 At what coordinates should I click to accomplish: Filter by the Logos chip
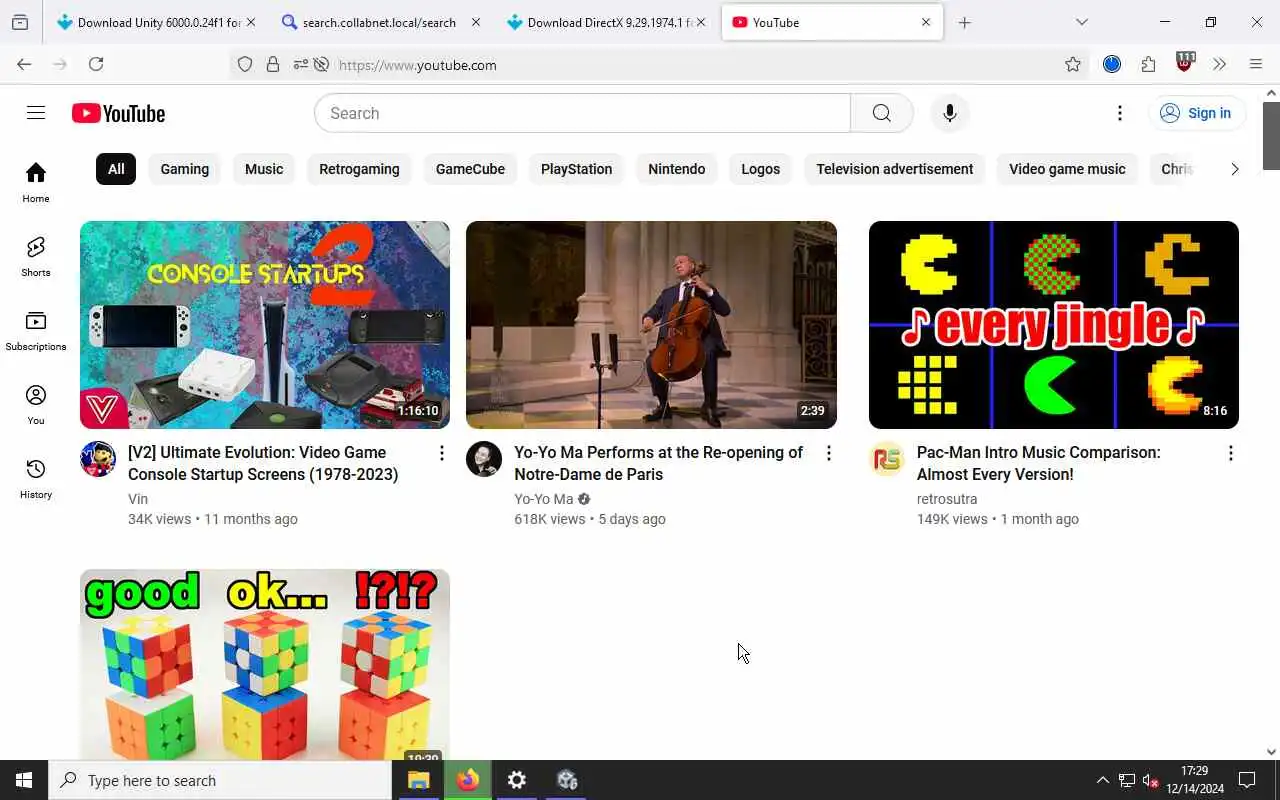click(760, 169)
